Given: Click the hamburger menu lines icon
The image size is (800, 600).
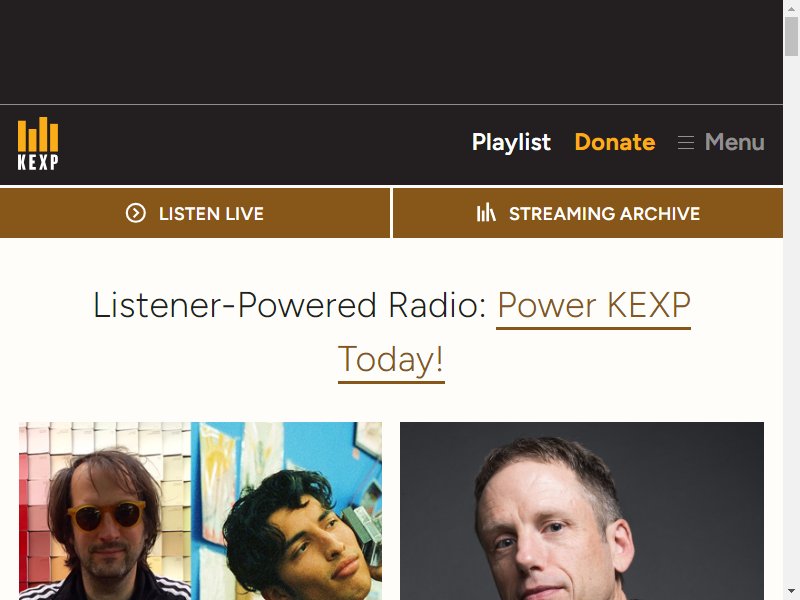Looking at the screenshot, I should coord(686,142).
